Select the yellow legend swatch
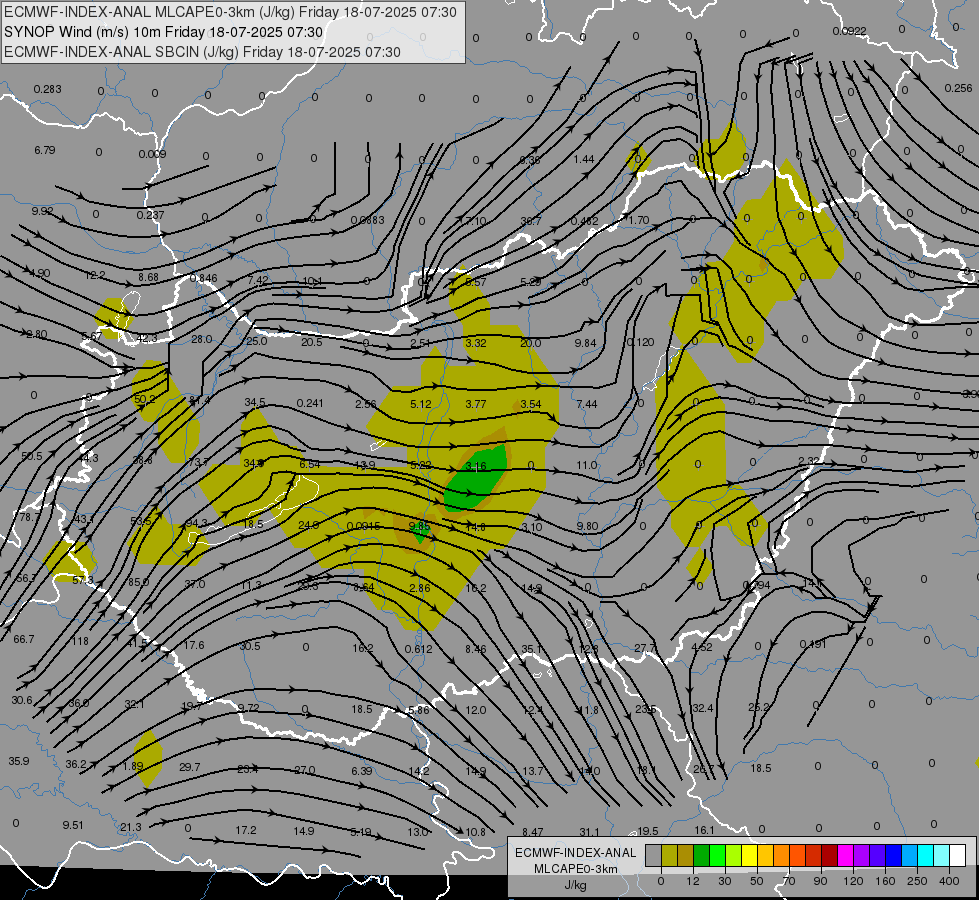 tap(749, 855)
